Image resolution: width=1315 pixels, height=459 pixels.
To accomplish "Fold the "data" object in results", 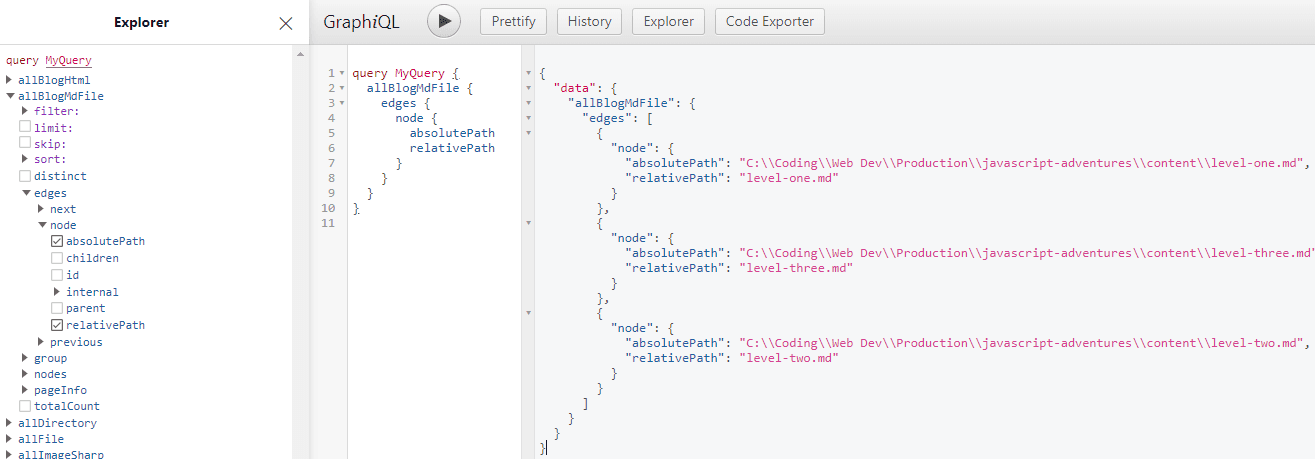I will 528,88.
